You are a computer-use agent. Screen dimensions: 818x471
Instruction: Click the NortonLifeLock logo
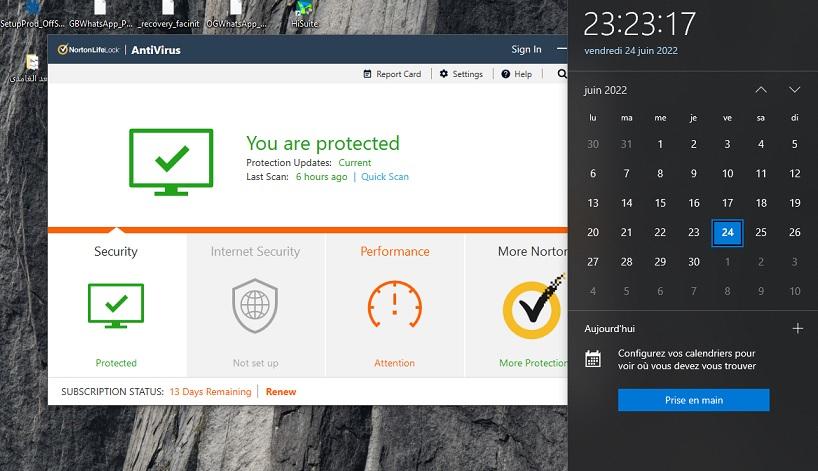[x=88, y=50]
